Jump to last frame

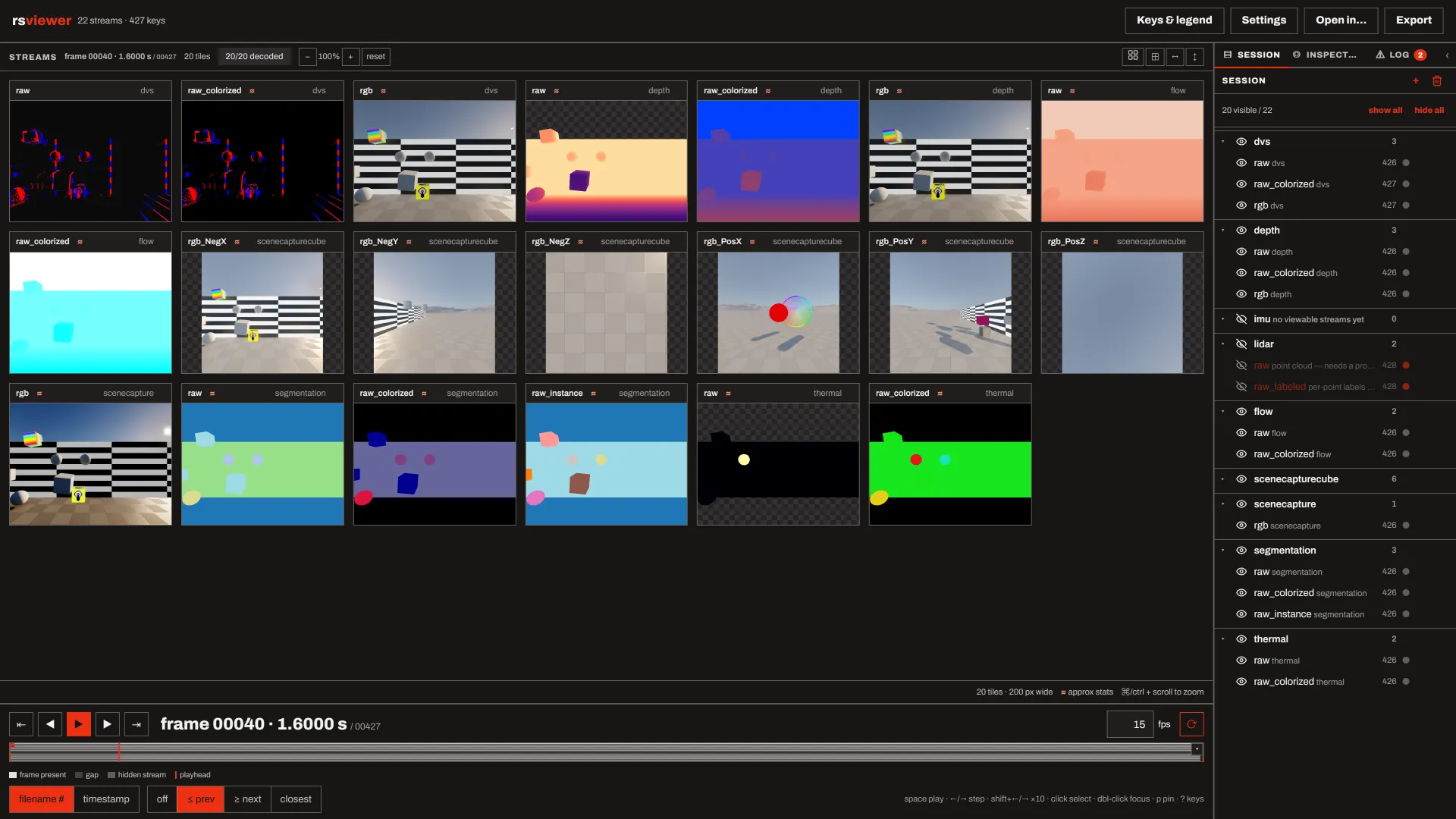click(136, 724)
